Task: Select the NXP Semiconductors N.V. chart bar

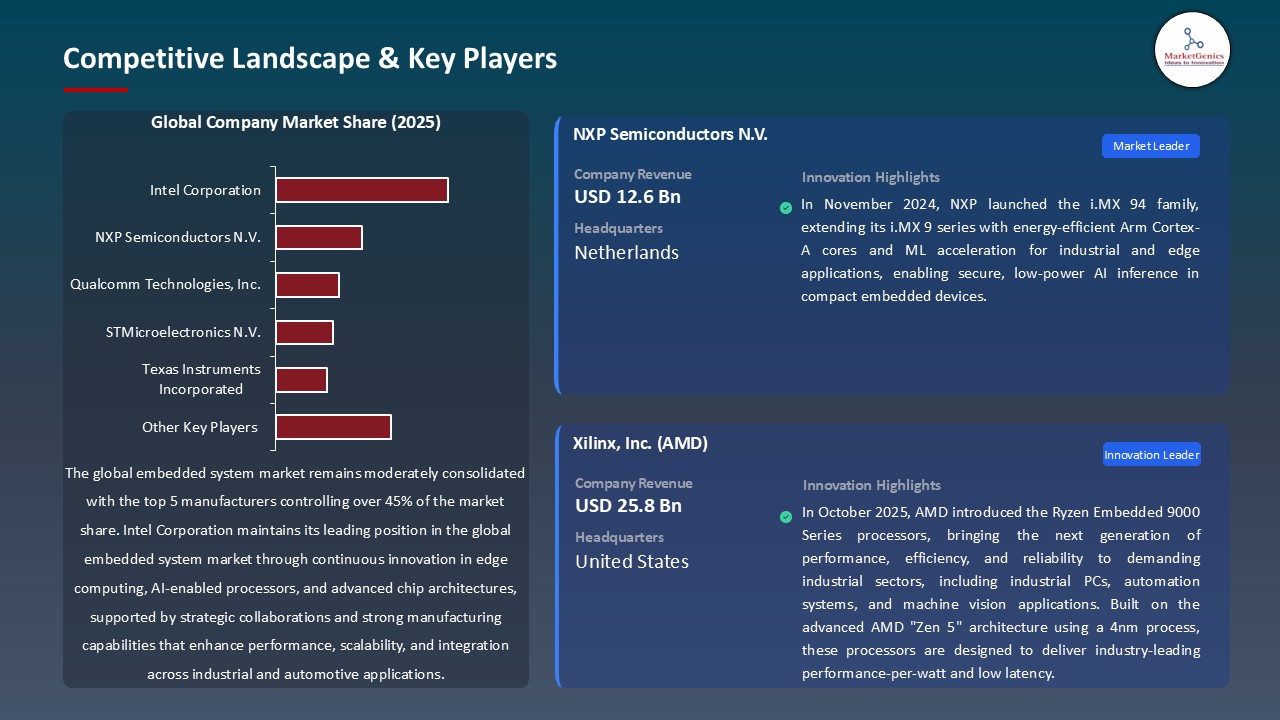Action: coord(319,237)
